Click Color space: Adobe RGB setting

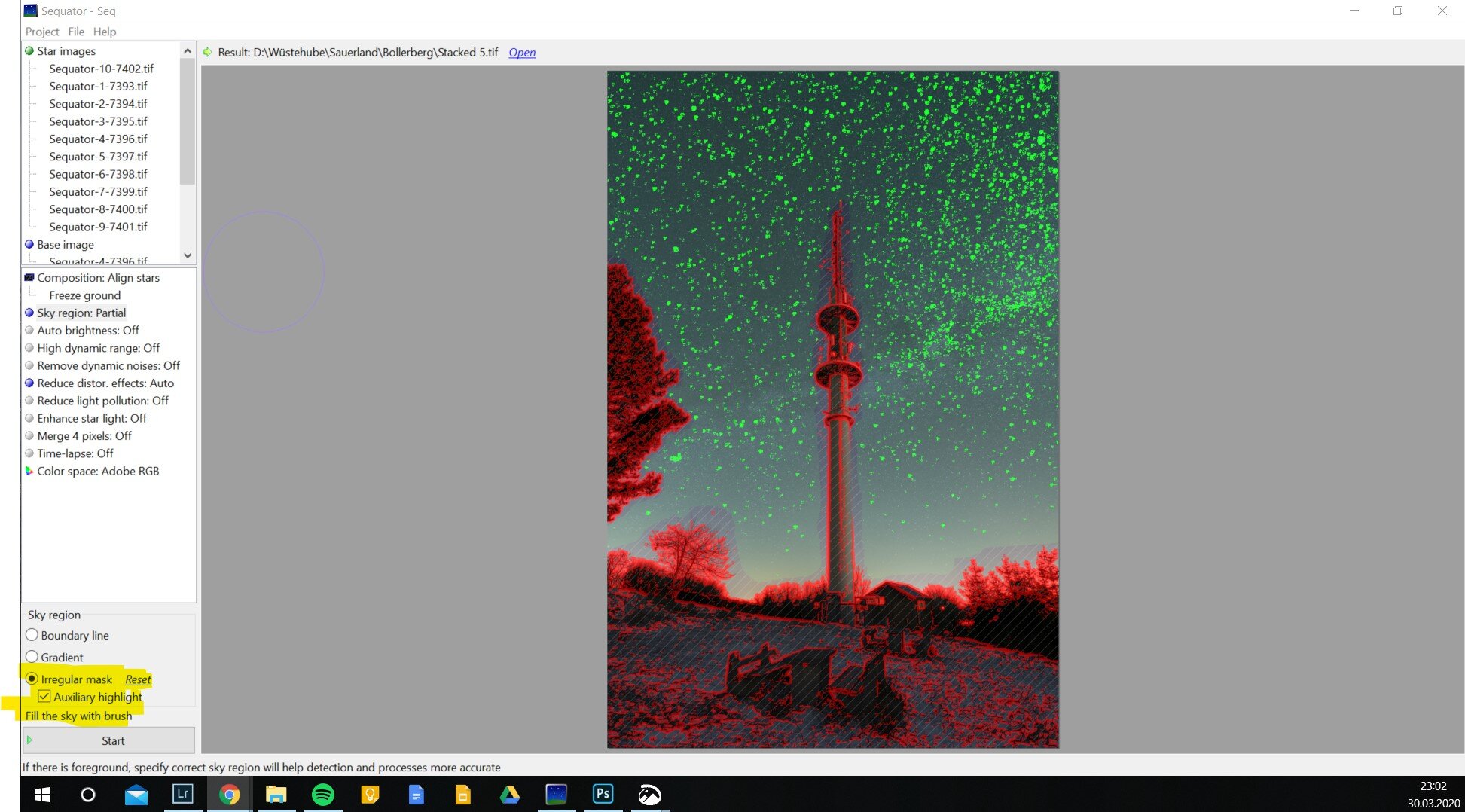(98, 471)
